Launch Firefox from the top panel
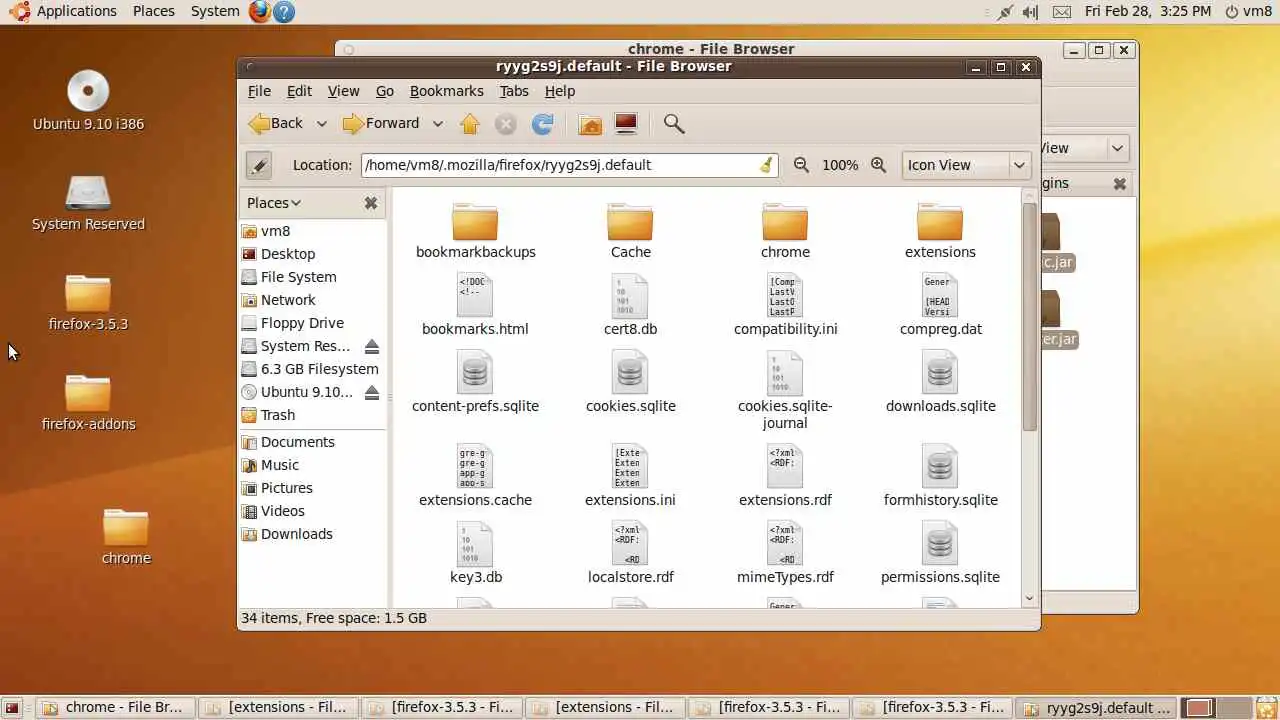 [260, 12]
